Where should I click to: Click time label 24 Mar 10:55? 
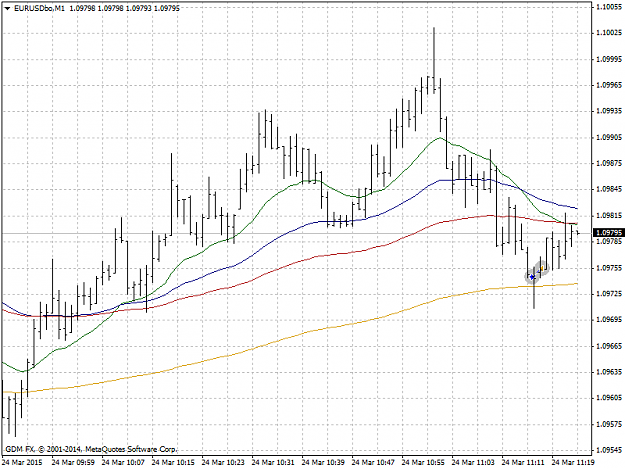(x=423, y=462)
